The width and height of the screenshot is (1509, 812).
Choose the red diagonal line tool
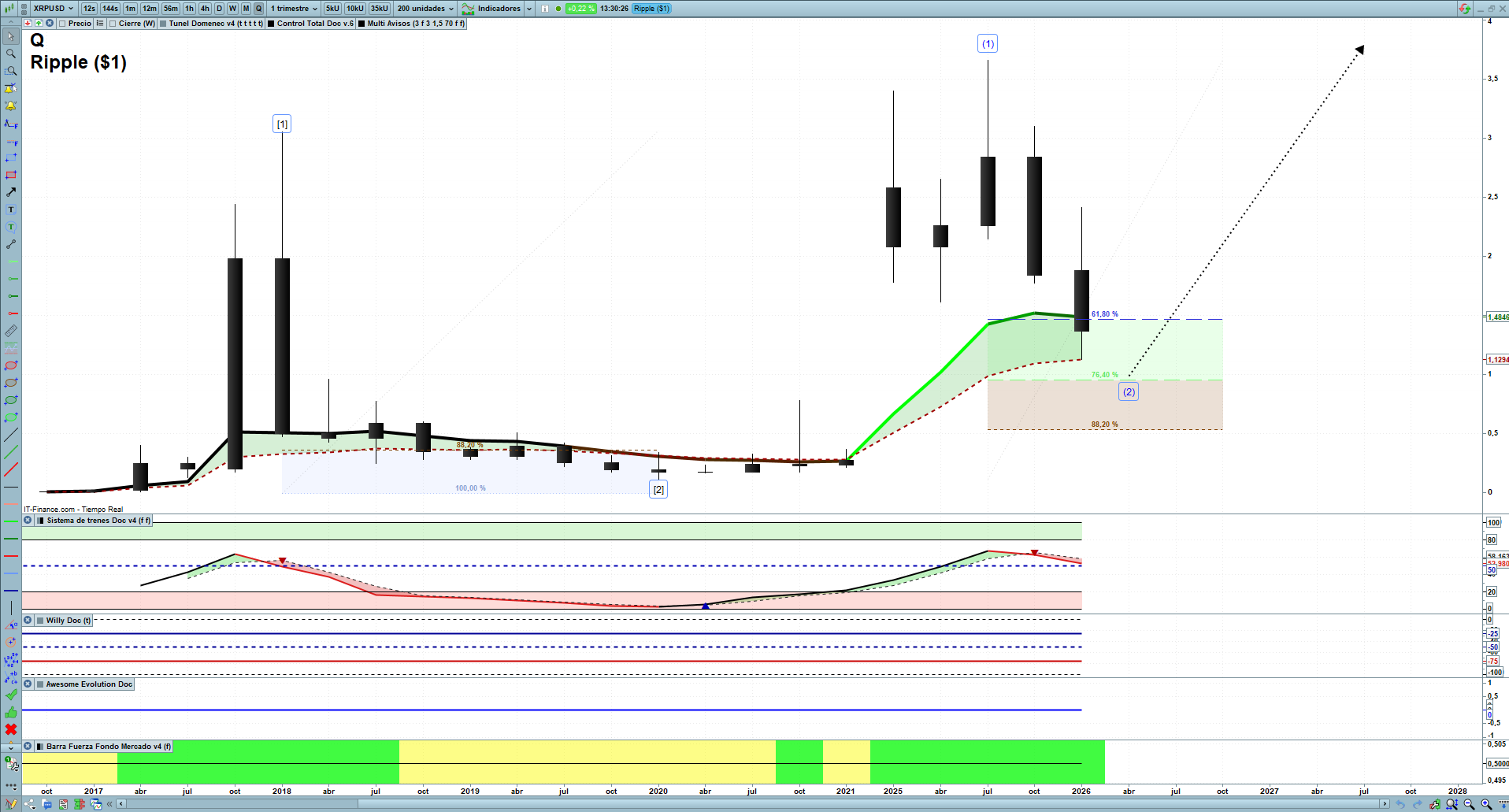coord(11,469)
